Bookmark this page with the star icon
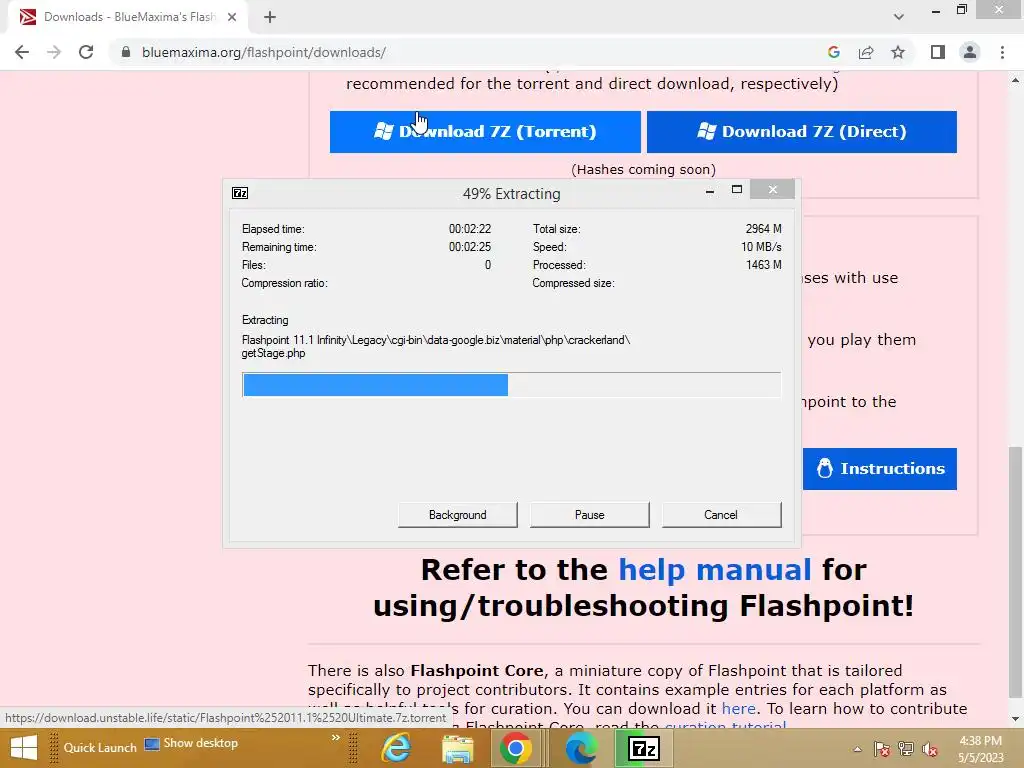 (x=898, y=52)
